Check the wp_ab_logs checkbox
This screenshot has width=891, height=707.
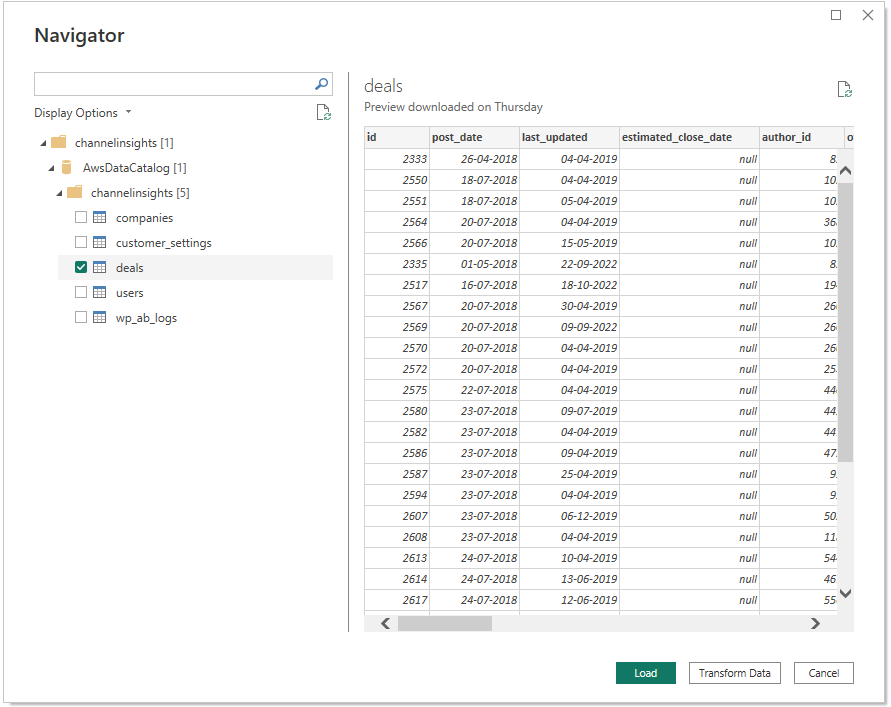click(81, 317)
